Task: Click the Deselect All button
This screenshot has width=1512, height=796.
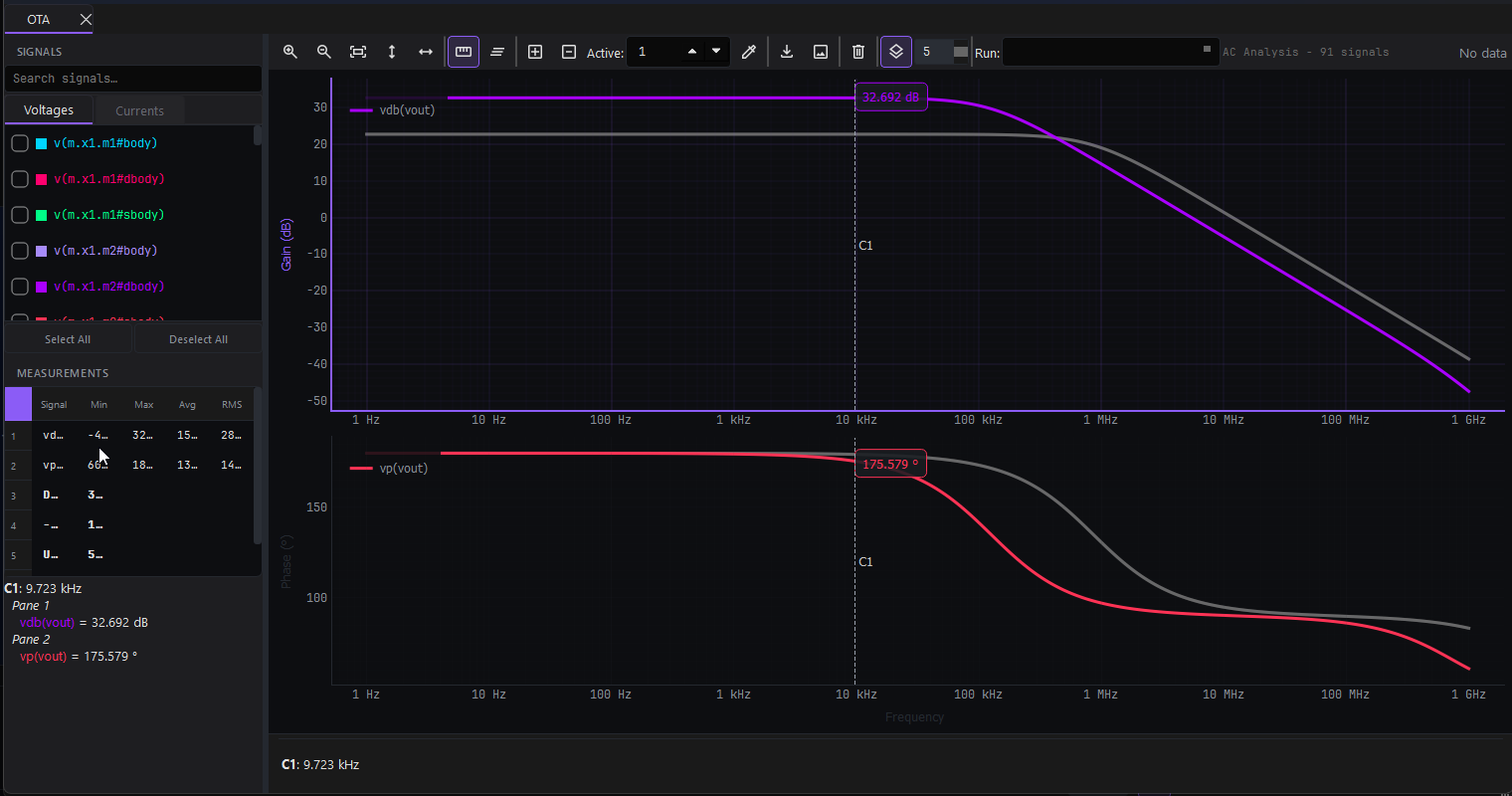Action: (197, 338)
